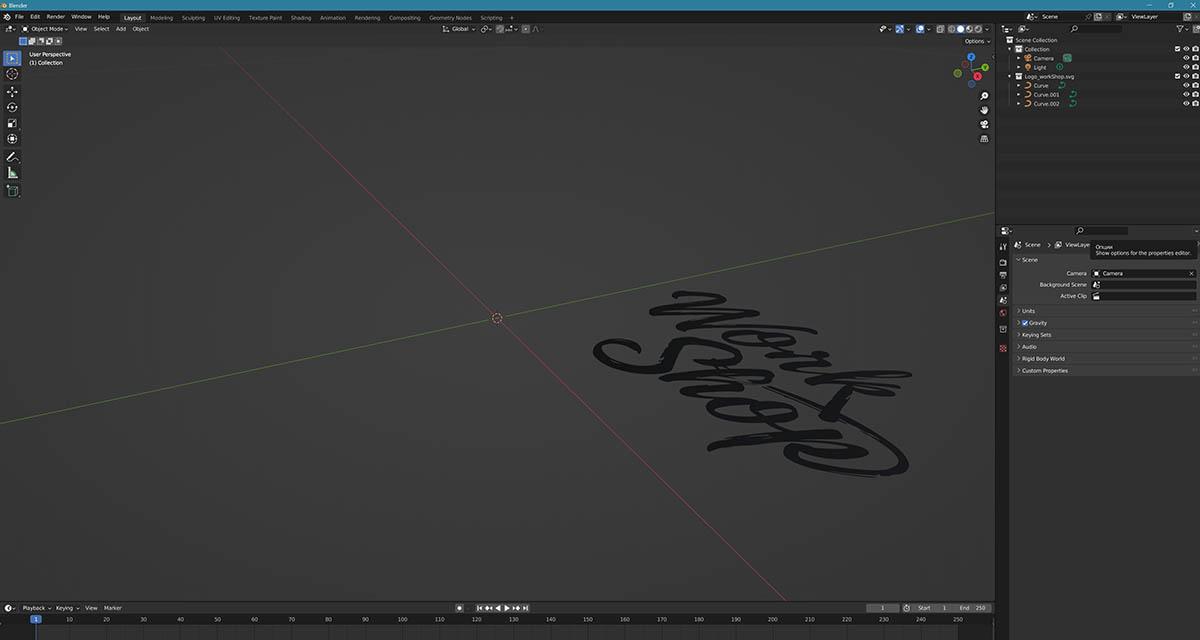Choose the Annotate tool
This screenshot has height=640, width=1200.
(12, 157)
